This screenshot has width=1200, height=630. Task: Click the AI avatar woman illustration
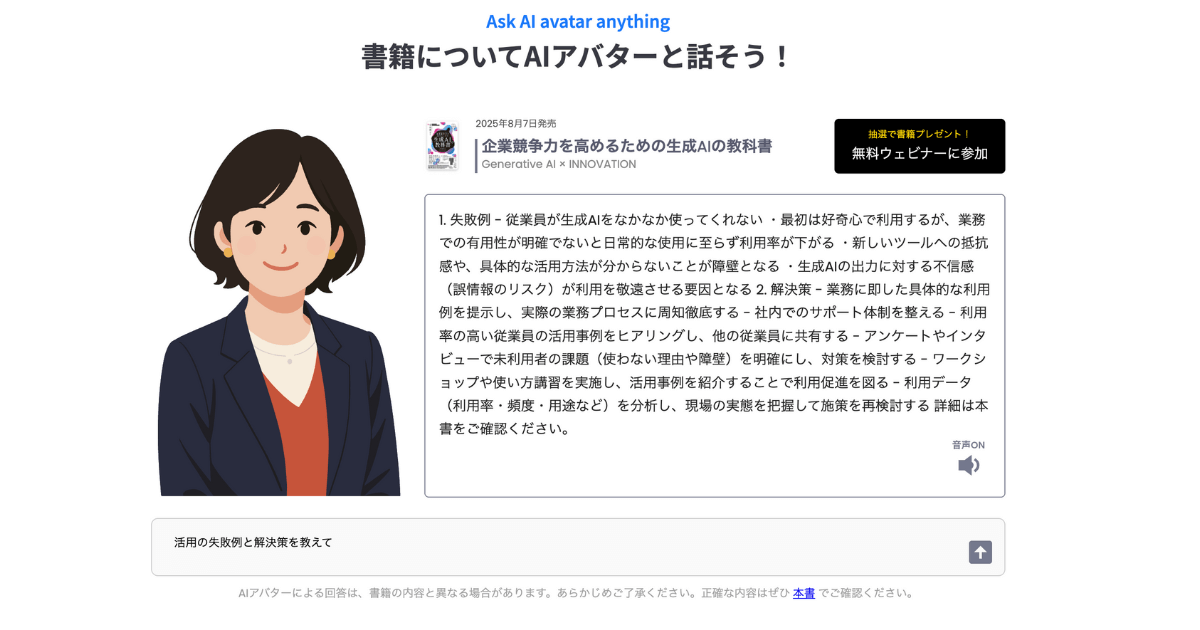click(x=279, y=312)
